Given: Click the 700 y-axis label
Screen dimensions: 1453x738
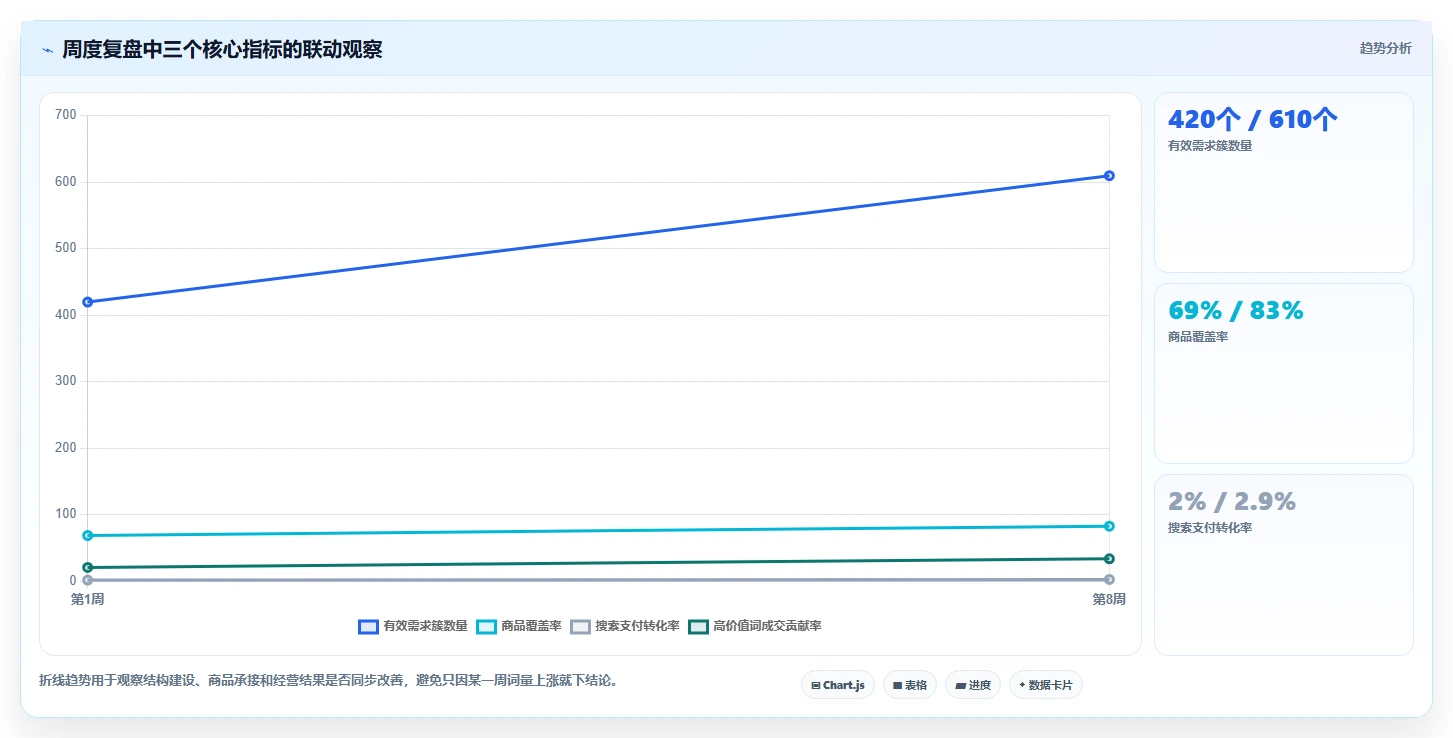Looking at the screenshot, I should 66,115.
